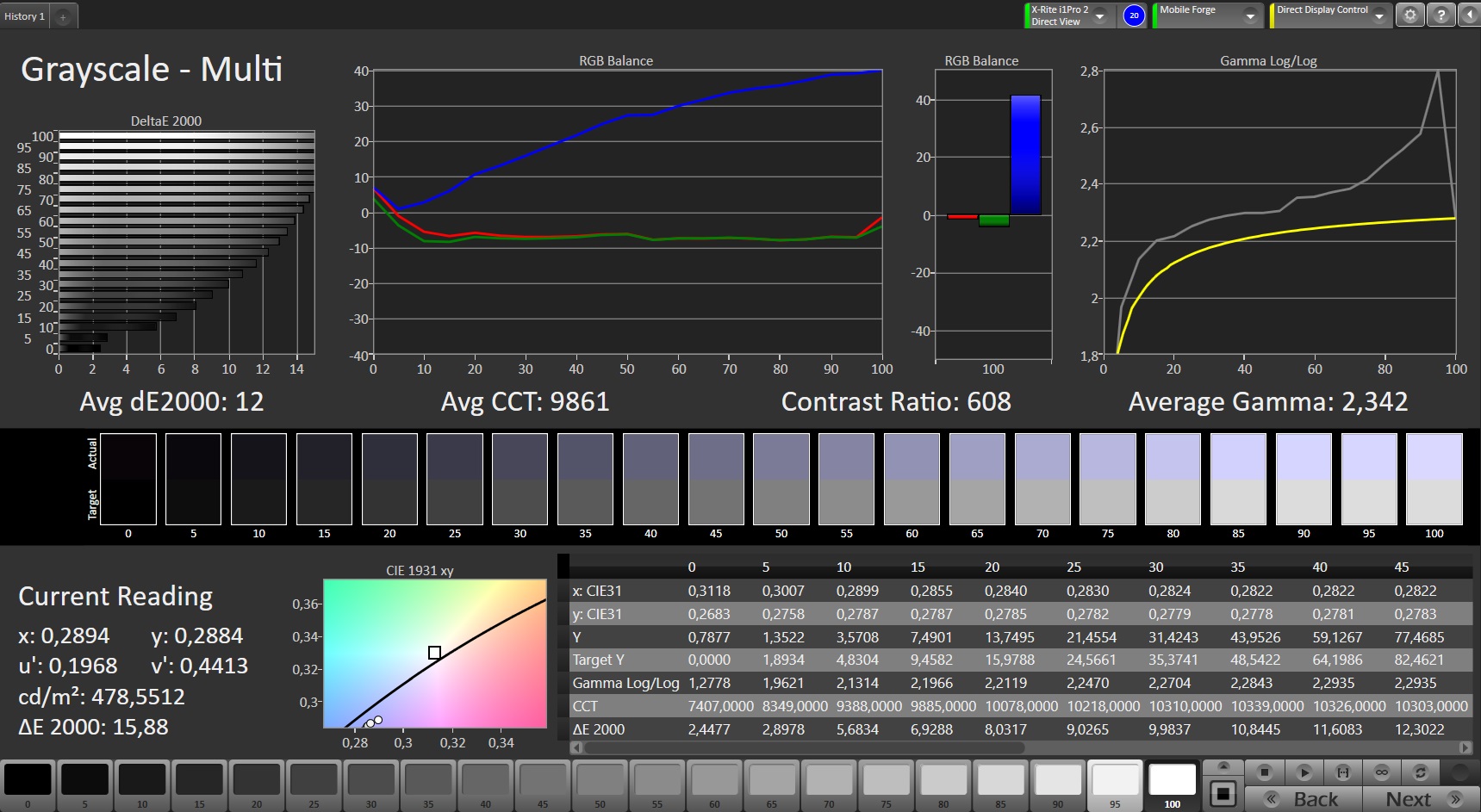Open help with the question mark icon

click(x=1441, y=15)
